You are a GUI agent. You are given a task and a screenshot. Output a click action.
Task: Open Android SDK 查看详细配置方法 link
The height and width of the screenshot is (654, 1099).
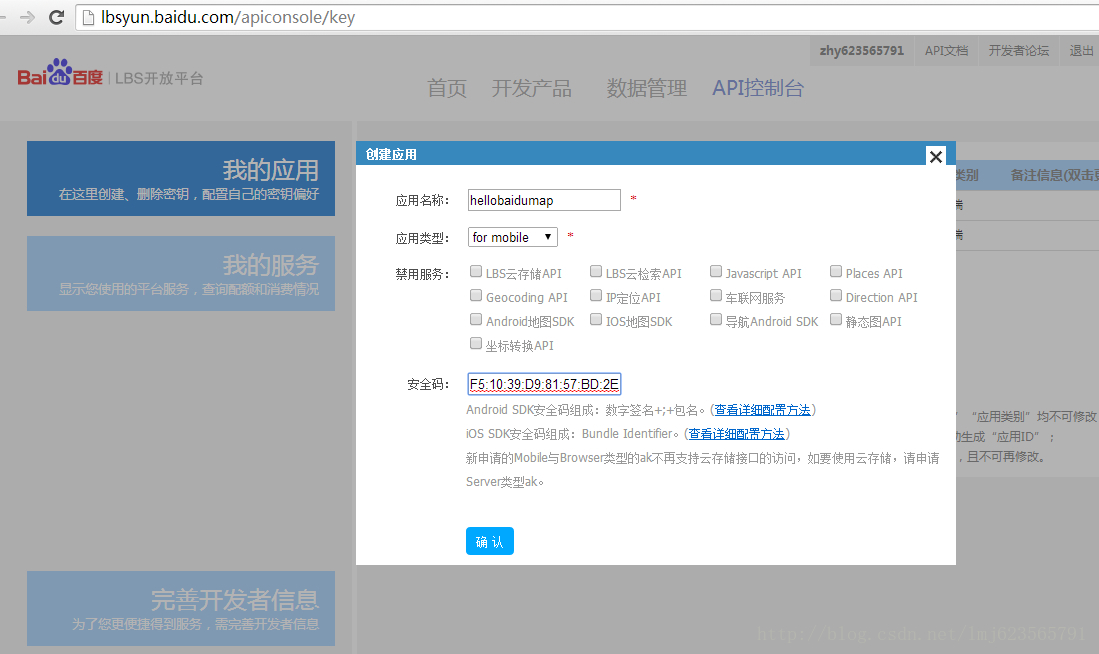763,410
